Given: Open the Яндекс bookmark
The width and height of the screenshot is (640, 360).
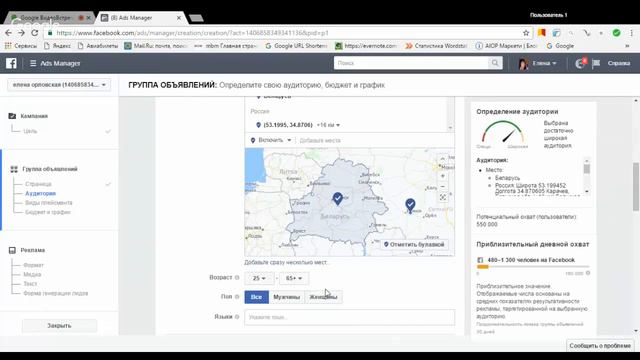Looking at the screenshot, I should click(x=57, y=46).
